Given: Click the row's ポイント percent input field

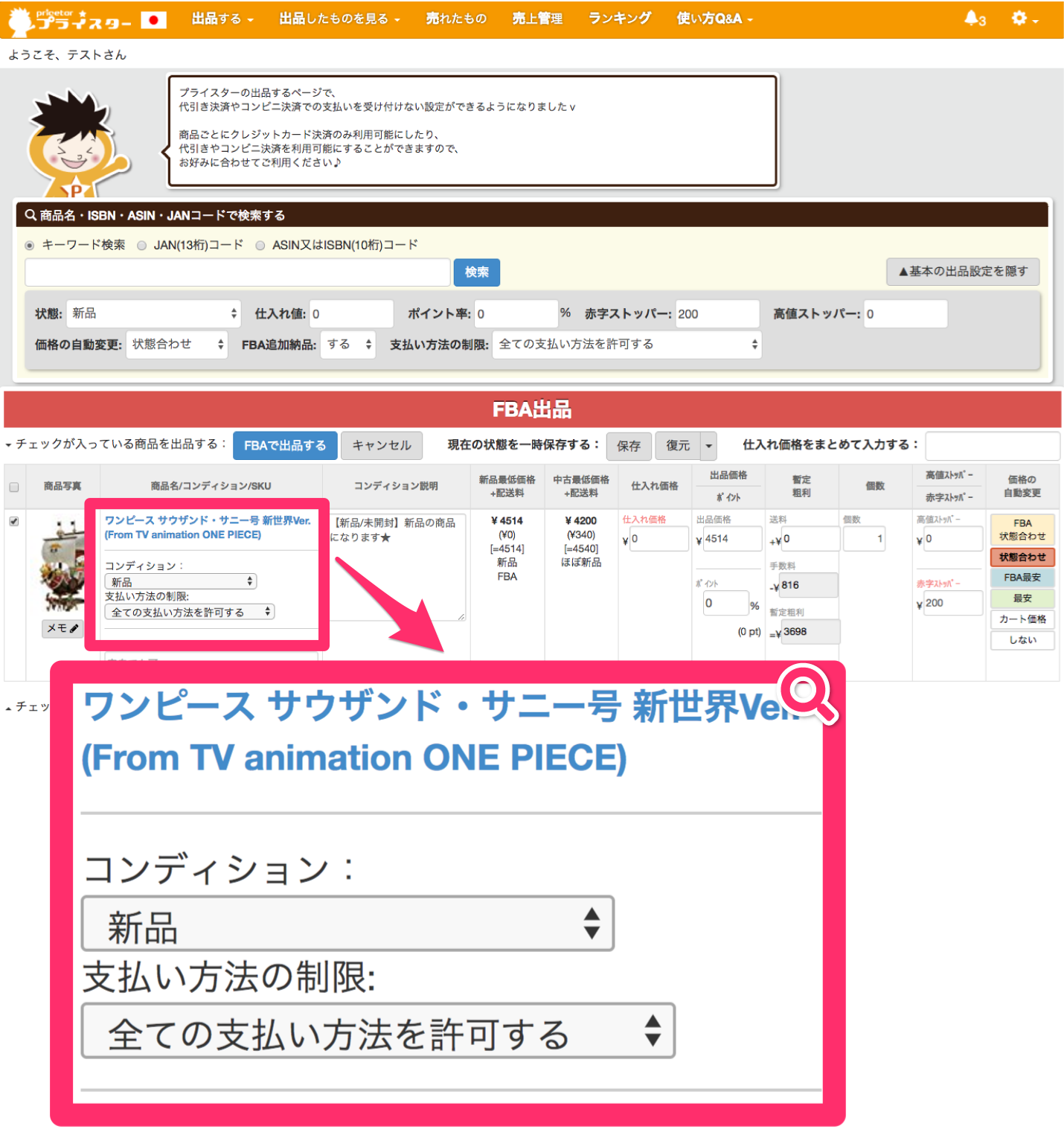Looking at the screenshot, I should coord(725,603).
